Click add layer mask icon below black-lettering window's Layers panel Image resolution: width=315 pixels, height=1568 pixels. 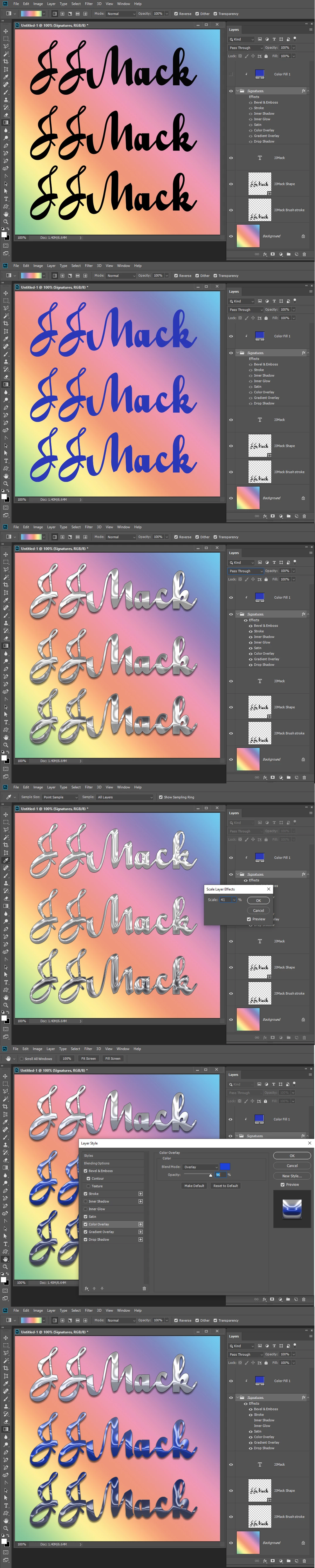(x=273, y=254)
